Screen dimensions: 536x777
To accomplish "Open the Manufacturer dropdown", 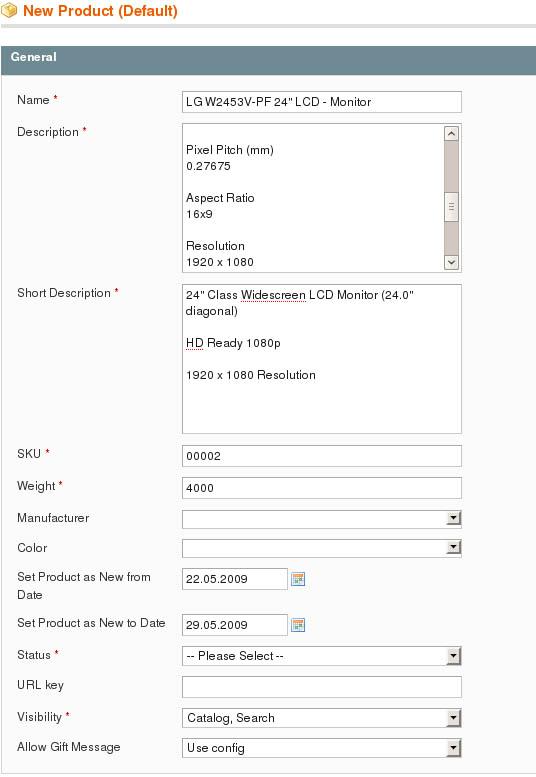I will click(322, 519).
